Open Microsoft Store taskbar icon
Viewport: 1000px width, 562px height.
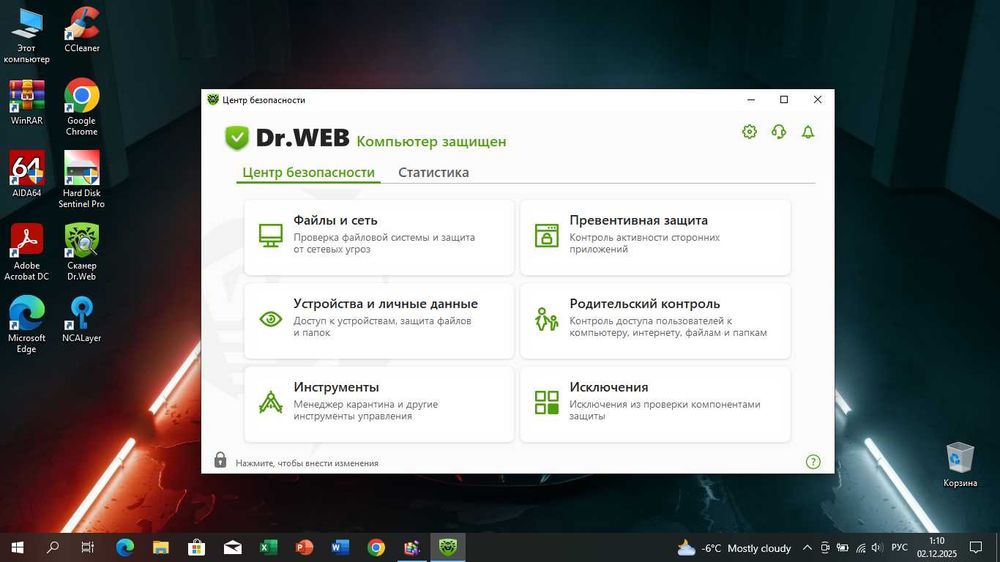(196, 547)
